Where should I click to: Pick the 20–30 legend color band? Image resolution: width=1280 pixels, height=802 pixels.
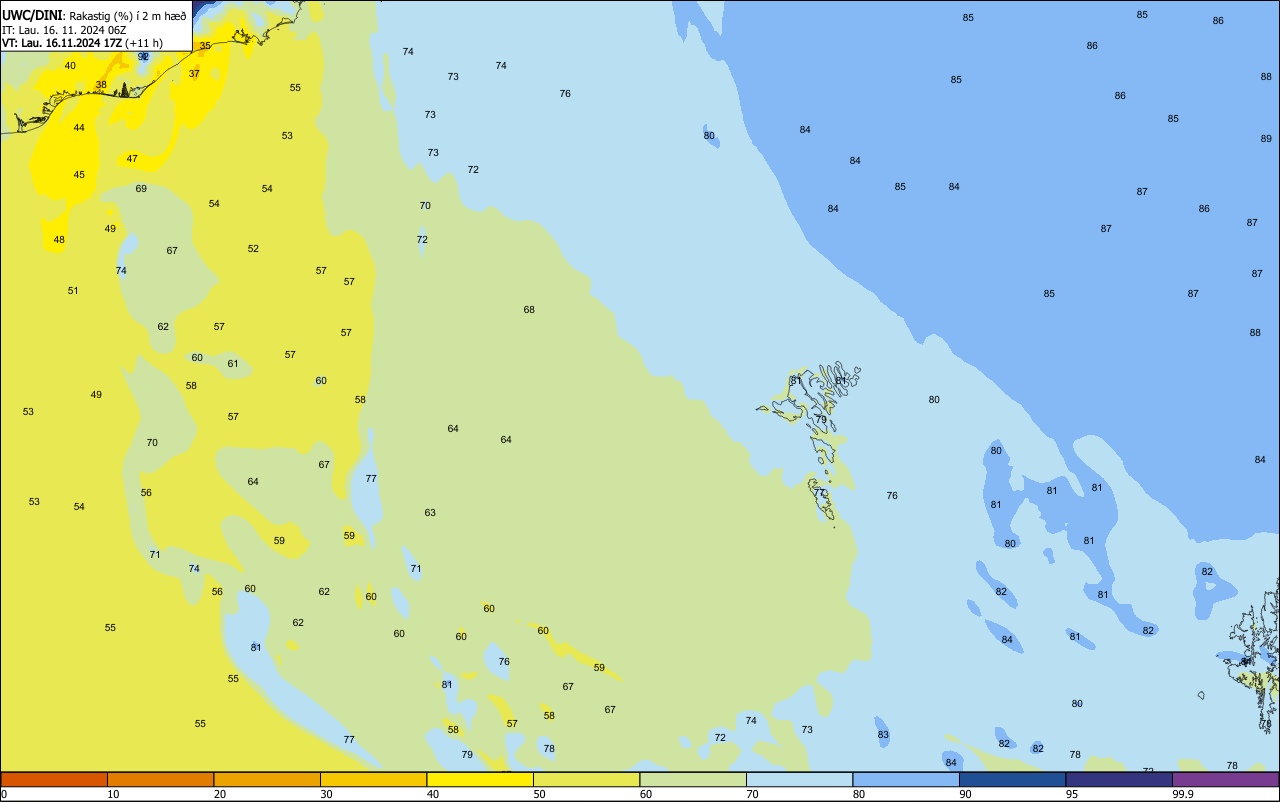coord(267,779)
